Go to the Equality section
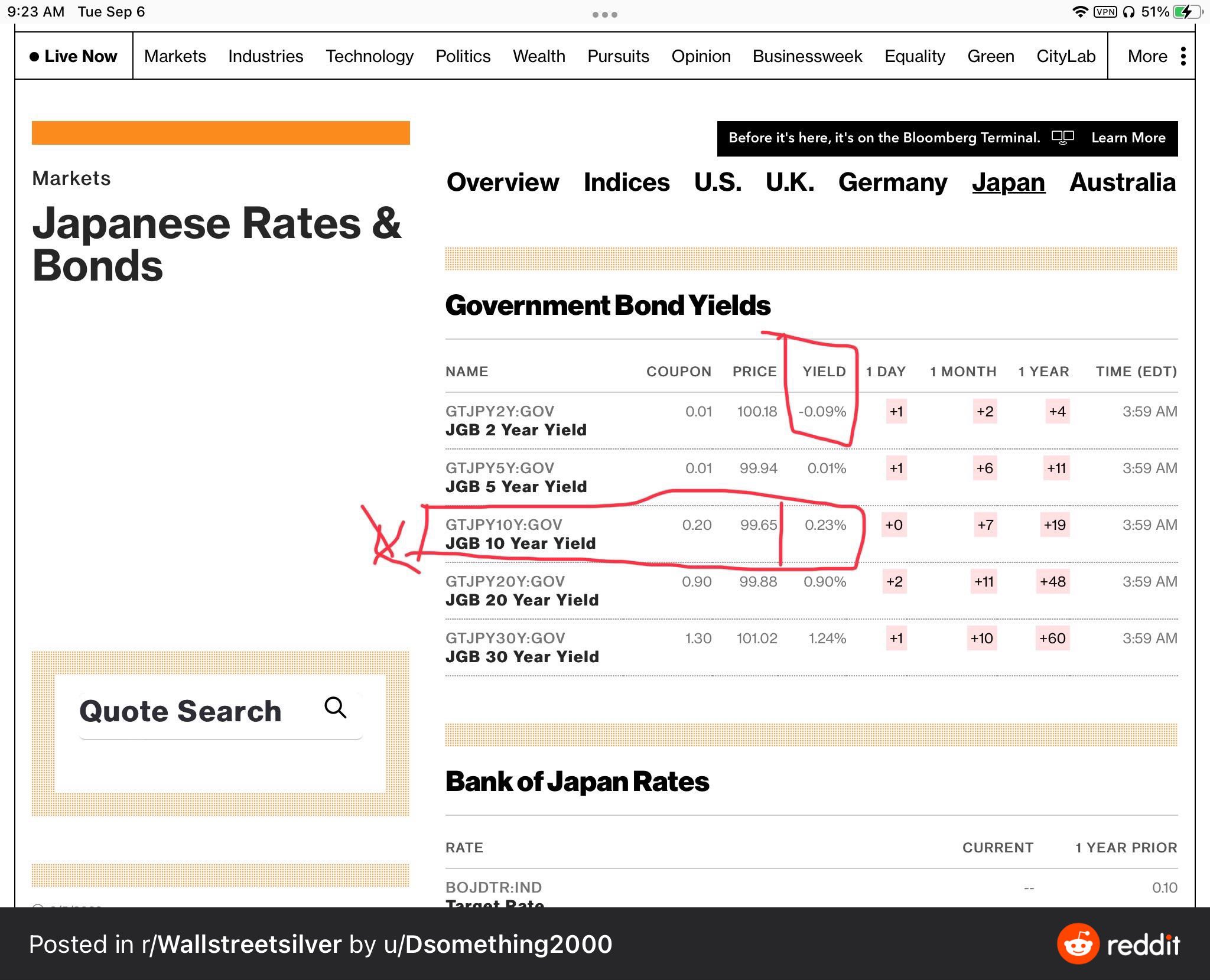The image size is (1210, 980). point(915,57)
